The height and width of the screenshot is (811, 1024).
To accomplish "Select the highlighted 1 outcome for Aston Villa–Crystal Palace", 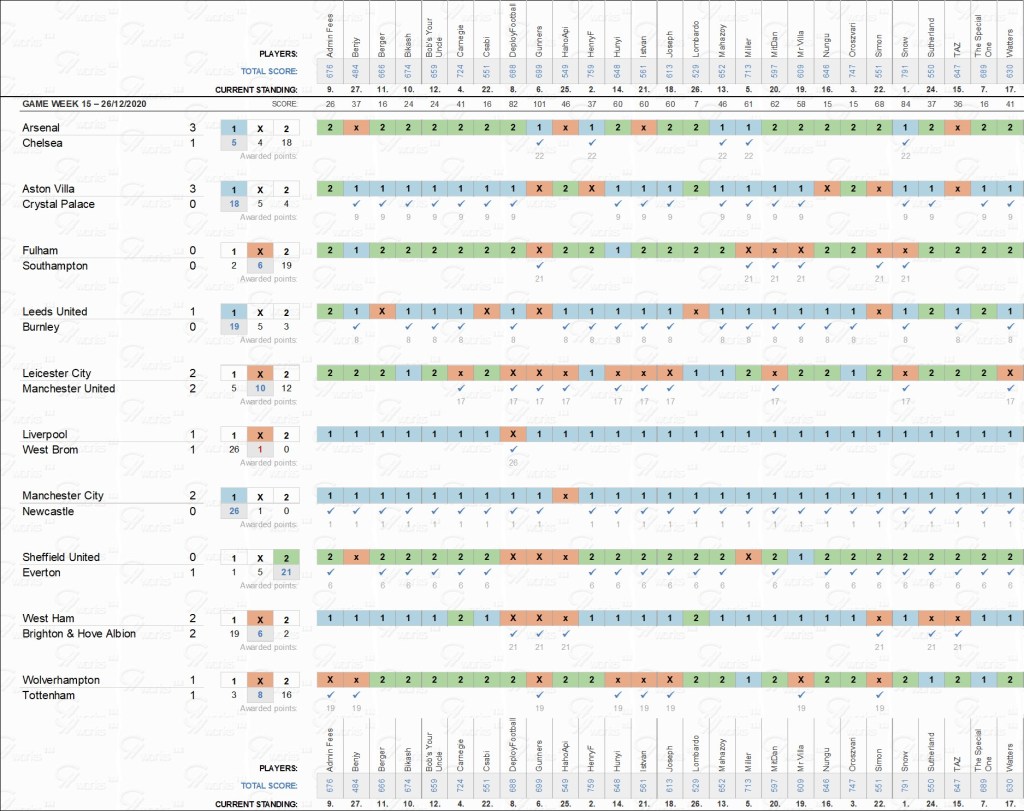I will coord(234,189).
